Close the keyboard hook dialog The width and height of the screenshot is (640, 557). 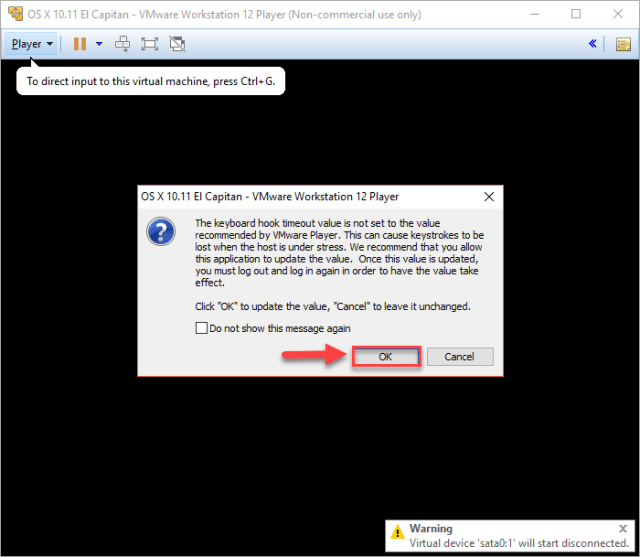pyautogui.click(x=489, y=197)
